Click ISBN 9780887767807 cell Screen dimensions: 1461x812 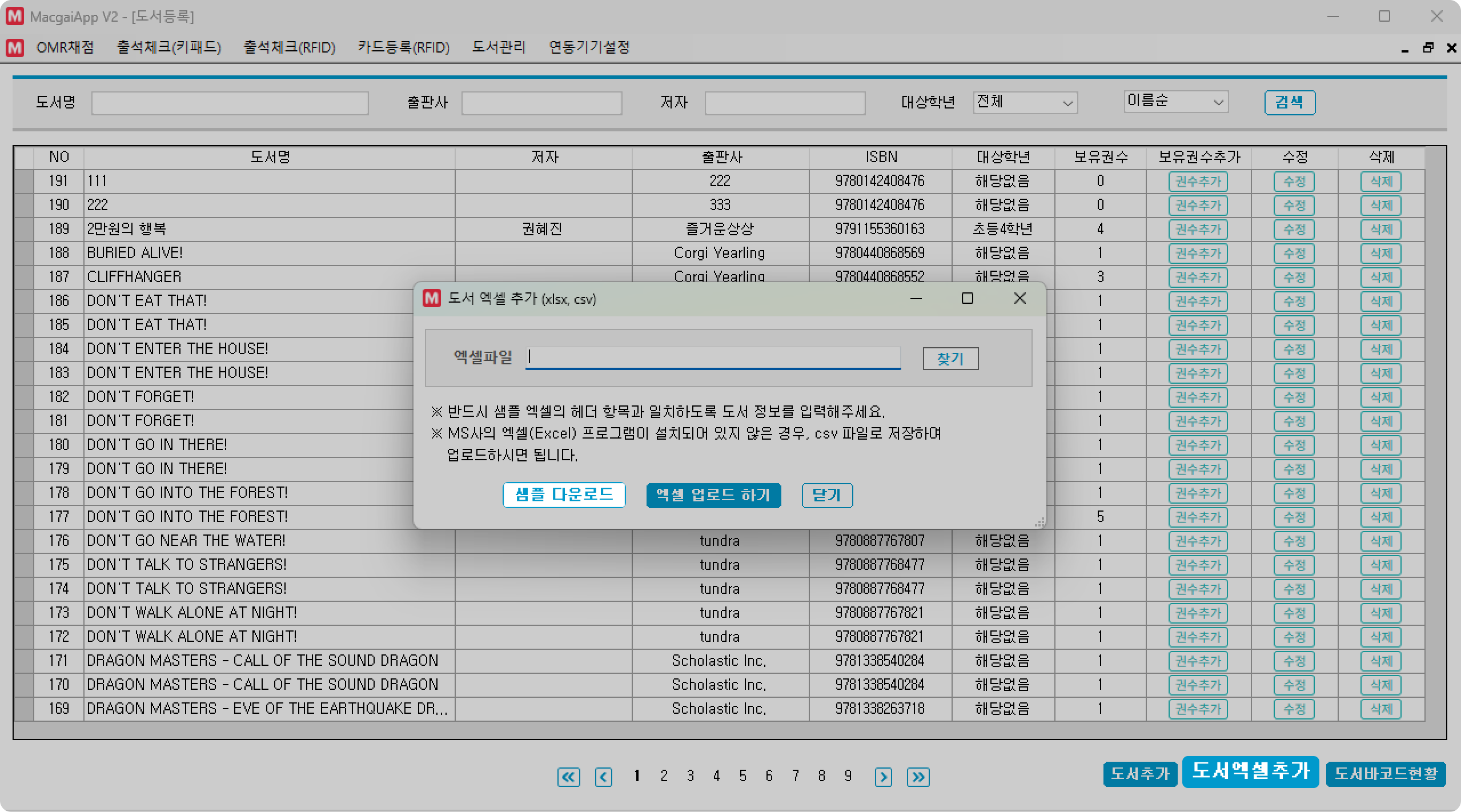tap(880, 541)
